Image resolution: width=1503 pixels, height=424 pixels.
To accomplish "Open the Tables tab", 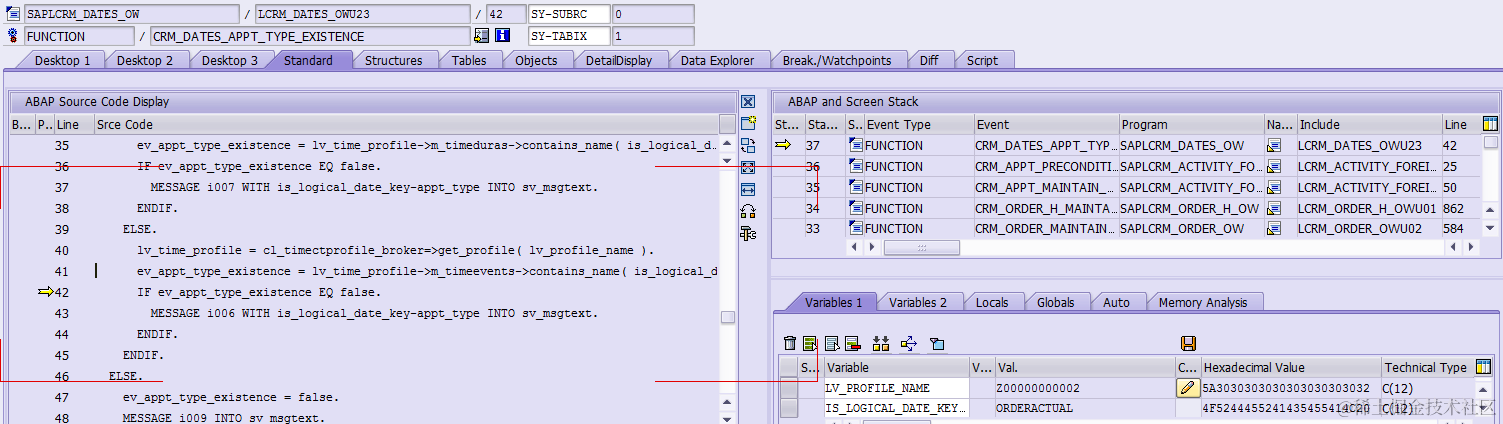I will tap(469, 60).
